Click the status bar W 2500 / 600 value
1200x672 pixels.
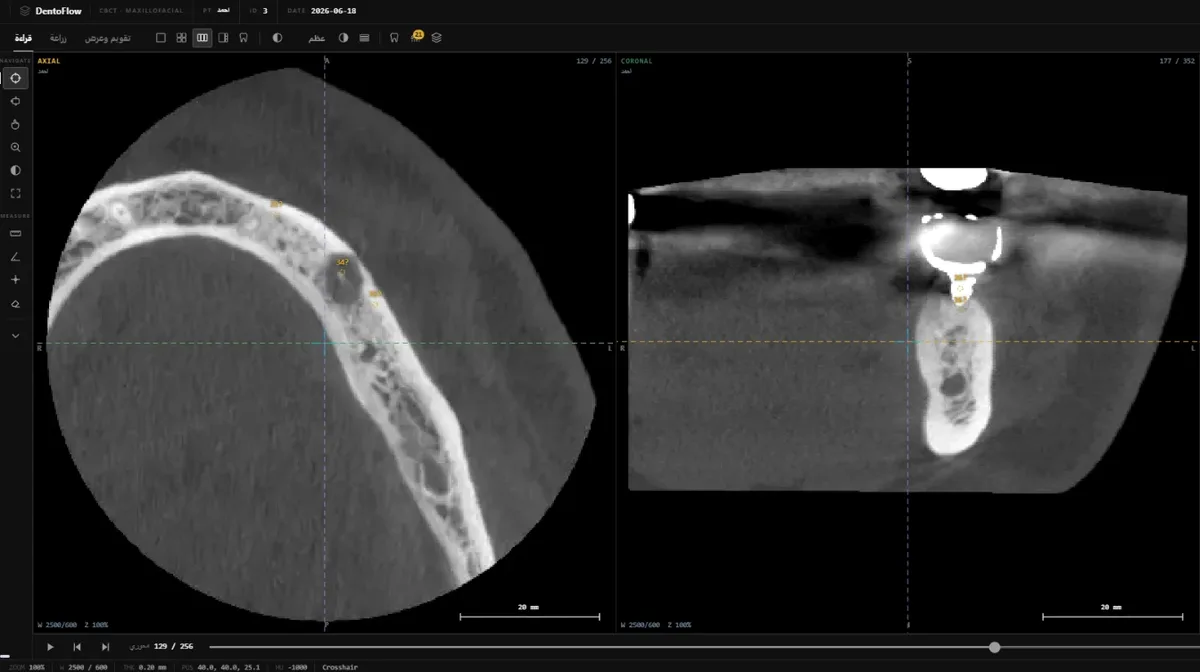click(84, 667)
